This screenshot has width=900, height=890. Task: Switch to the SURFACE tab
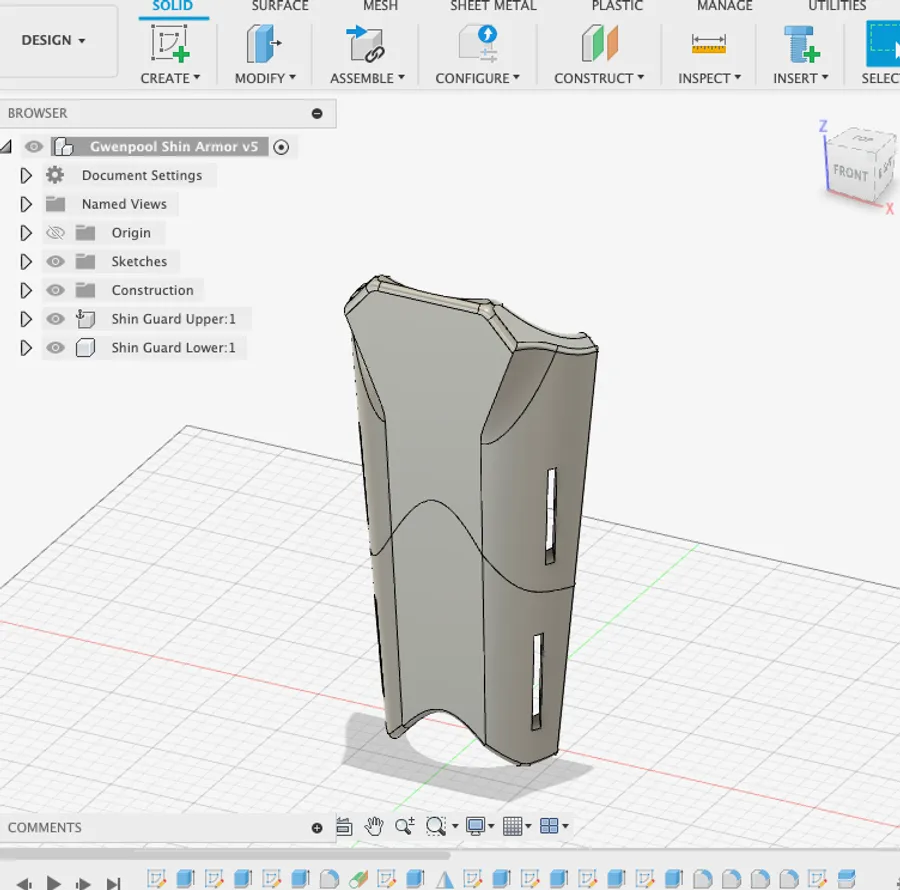click(x=280, y=6)
